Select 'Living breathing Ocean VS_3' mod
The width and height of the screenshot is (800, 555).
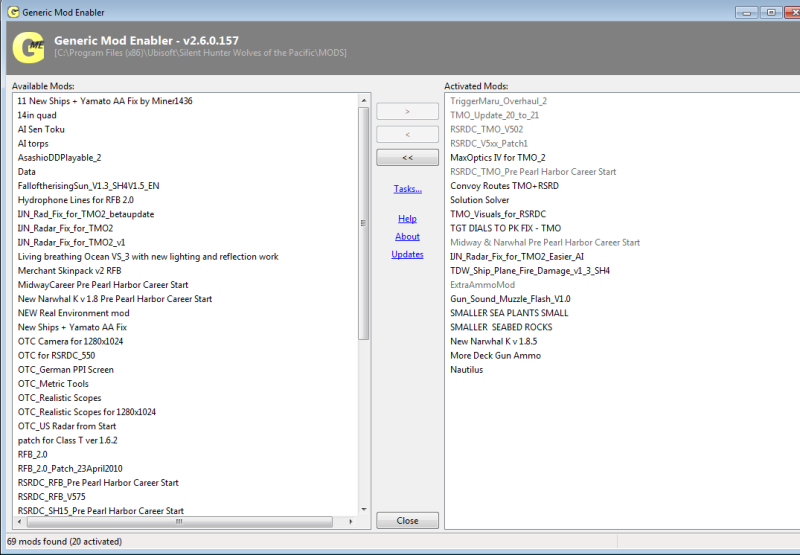[148, 257]
